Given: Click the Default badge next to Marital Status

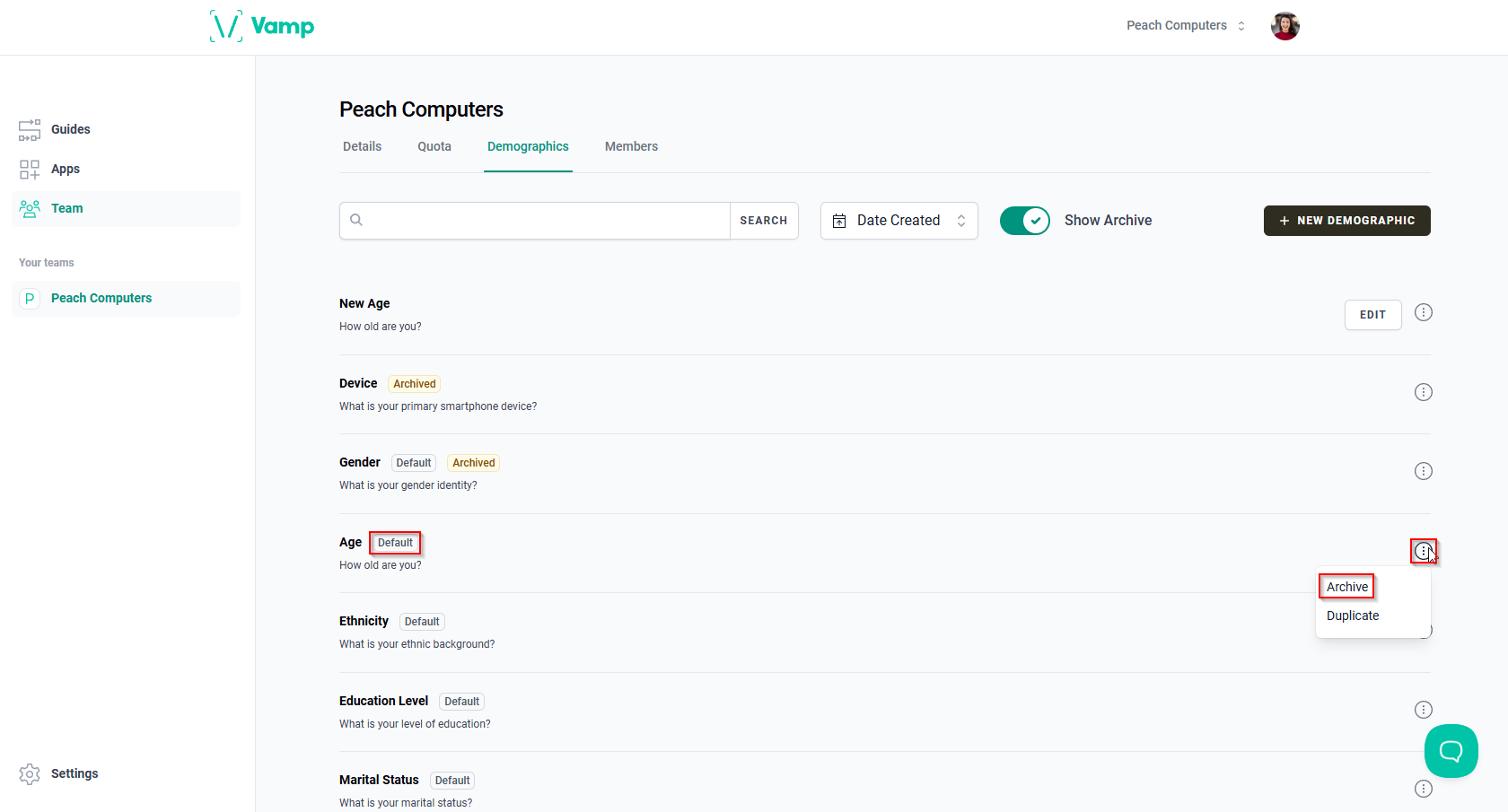Looking at the screenshot, I should [452, 781].
